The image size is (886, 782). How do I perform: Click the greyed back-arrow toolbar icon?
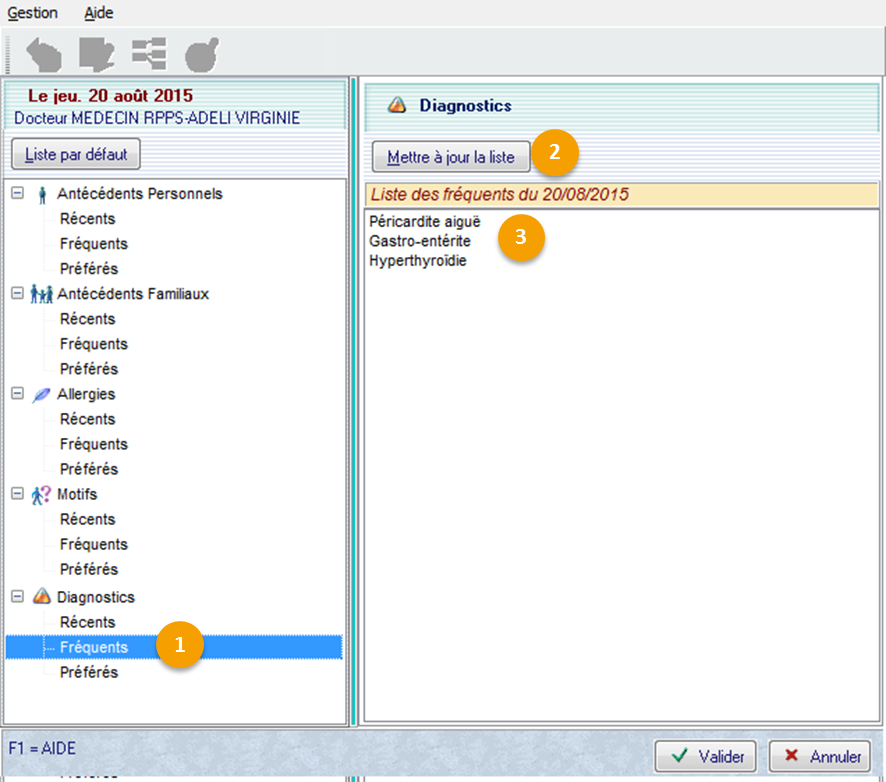coord(44,54)
